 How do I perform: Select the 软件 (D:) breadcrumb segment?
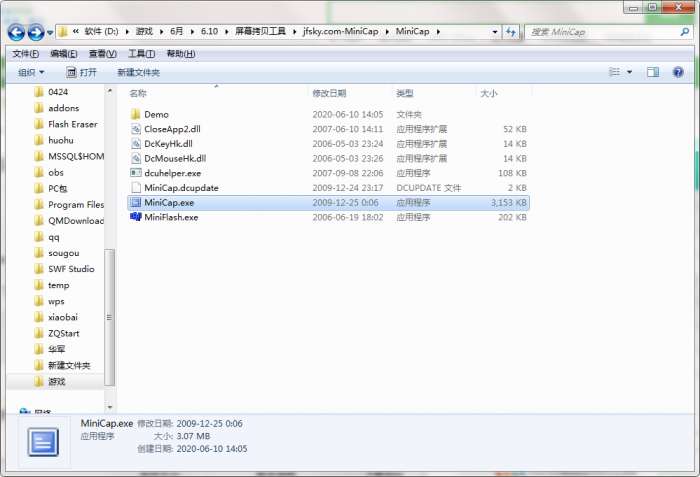pos(101,31)
